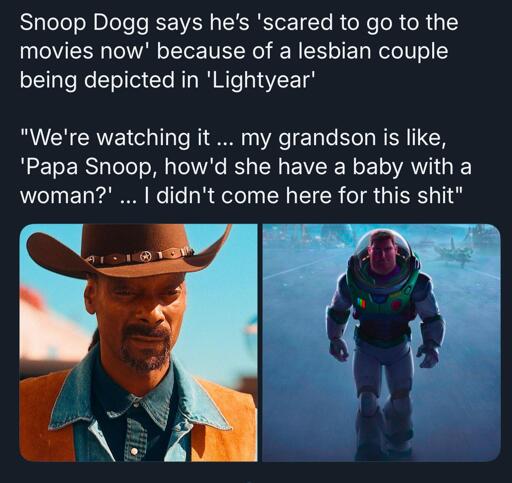Image resolution: width=512 pixels, height=483 pixels.
Task: Click the colored buttons on Buzz's left chest
Action: 361,303
